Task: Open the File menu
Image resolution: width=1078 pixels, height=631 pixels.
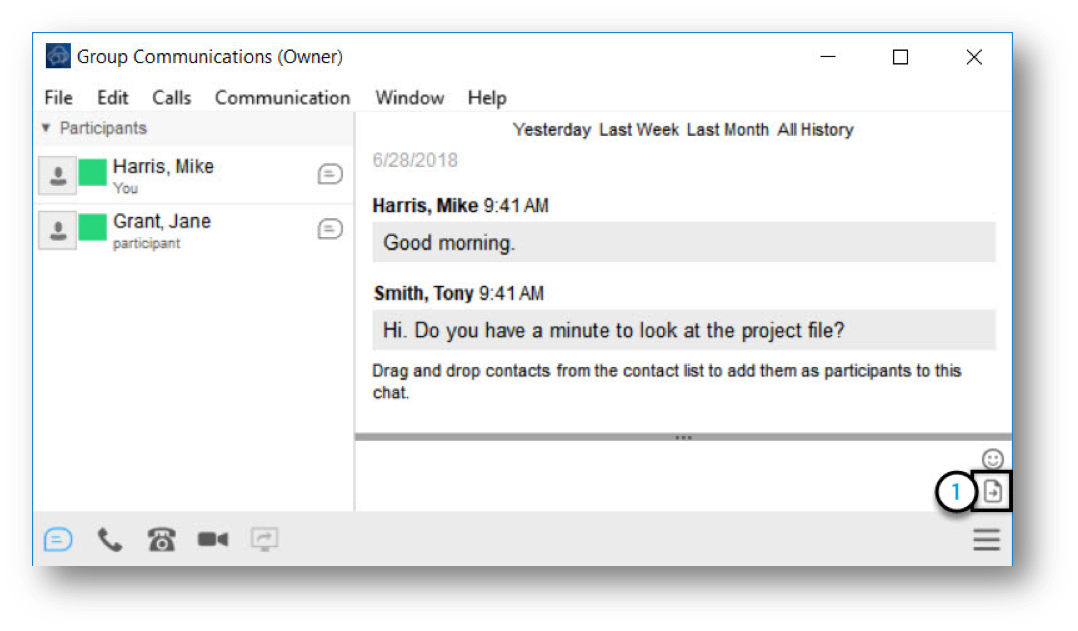Action: (58, 98)
